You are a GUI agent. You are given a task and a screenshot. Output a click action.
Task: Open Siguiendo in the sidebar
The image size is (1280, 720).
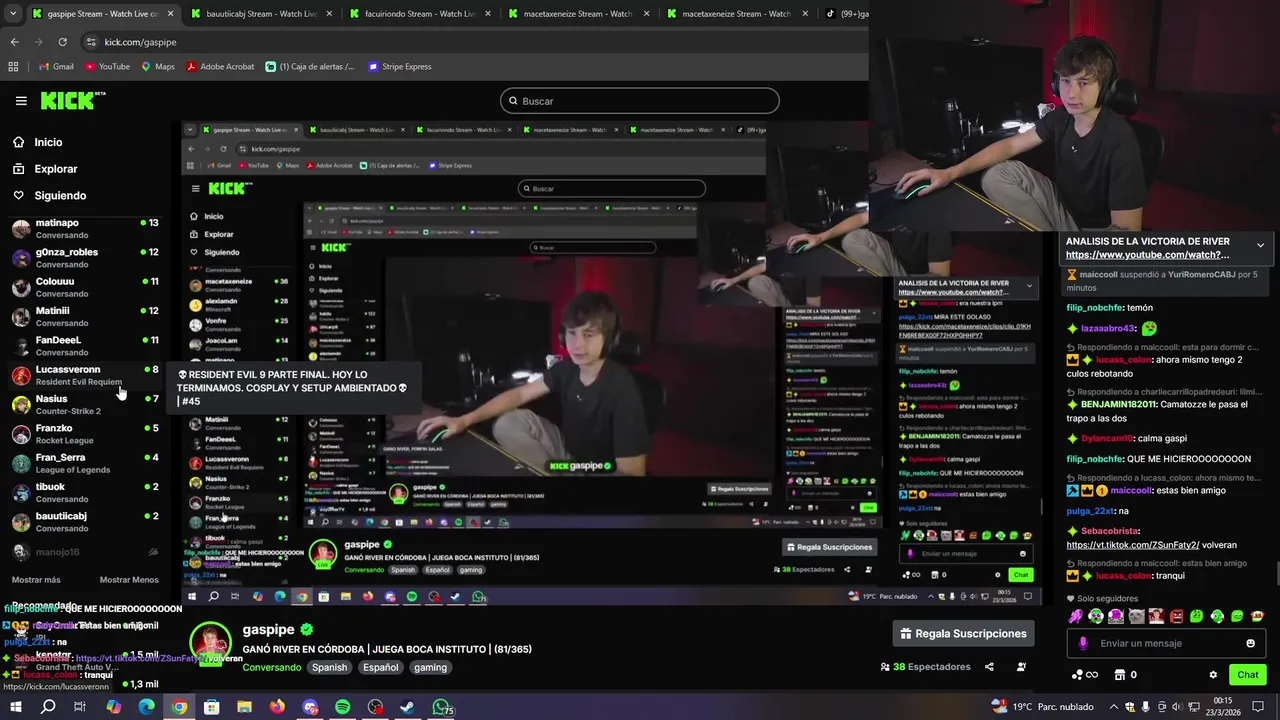(x=60, y=196)
